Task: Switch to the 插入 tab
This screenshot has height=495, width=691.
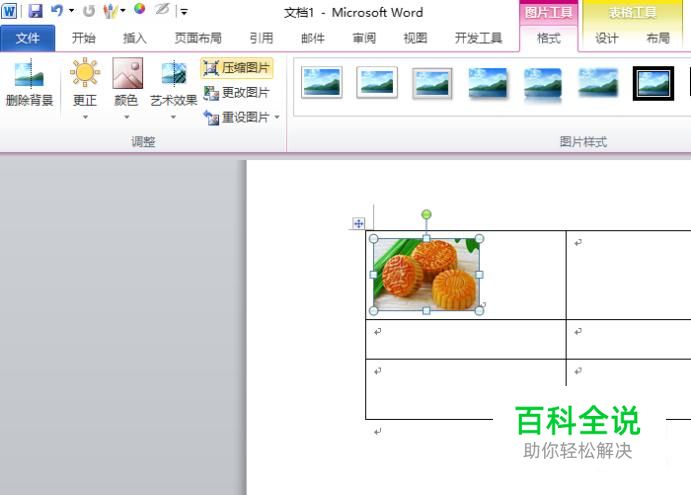Action: tap(135, 38)
